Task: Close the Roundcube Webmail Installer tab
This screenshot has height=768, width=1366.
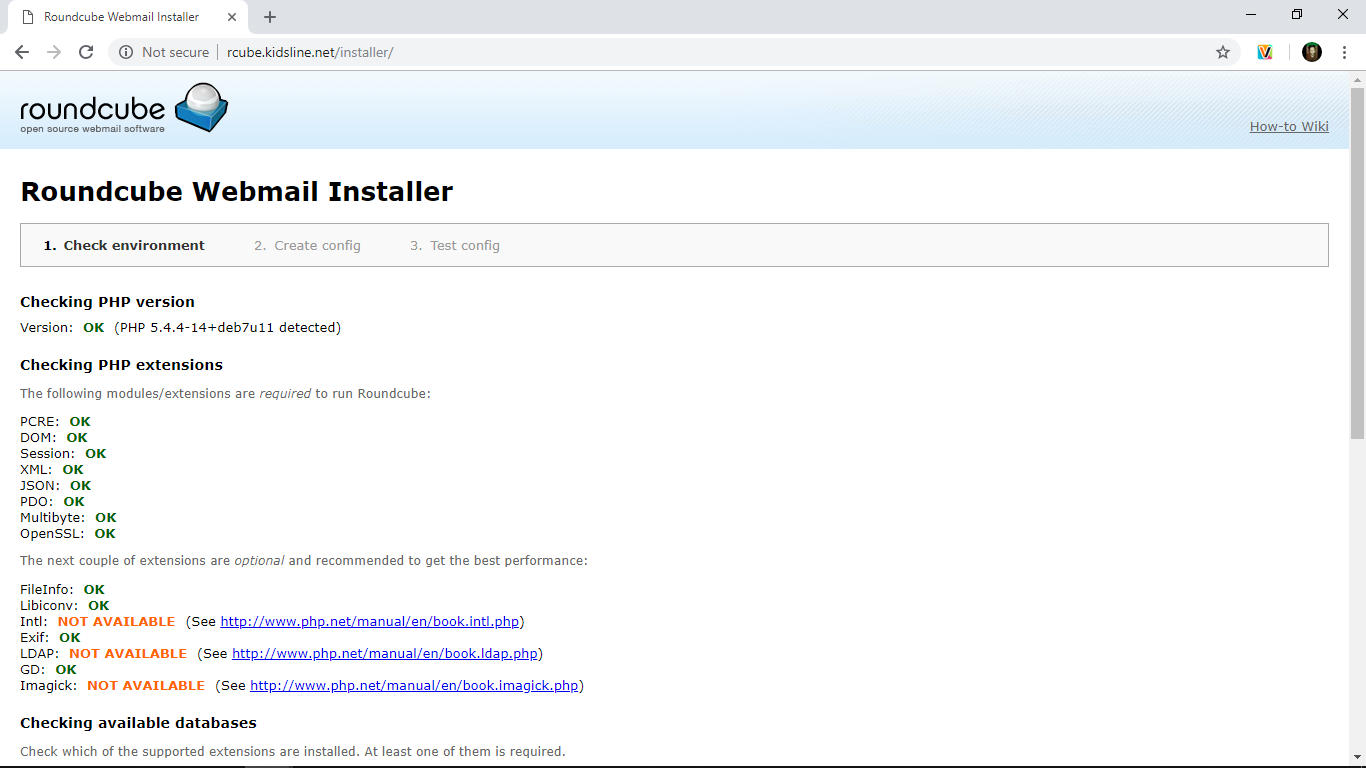Action: [x=232, y=17]
